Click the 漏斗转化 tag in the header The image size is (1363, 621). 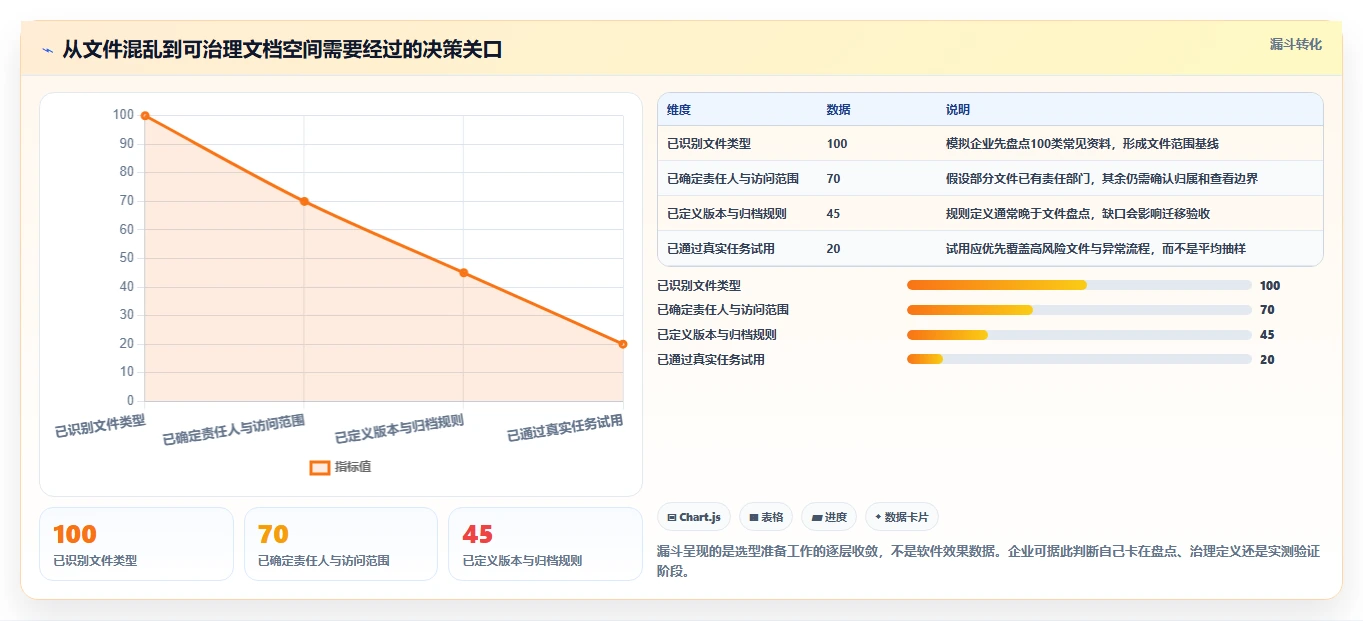1296,44
